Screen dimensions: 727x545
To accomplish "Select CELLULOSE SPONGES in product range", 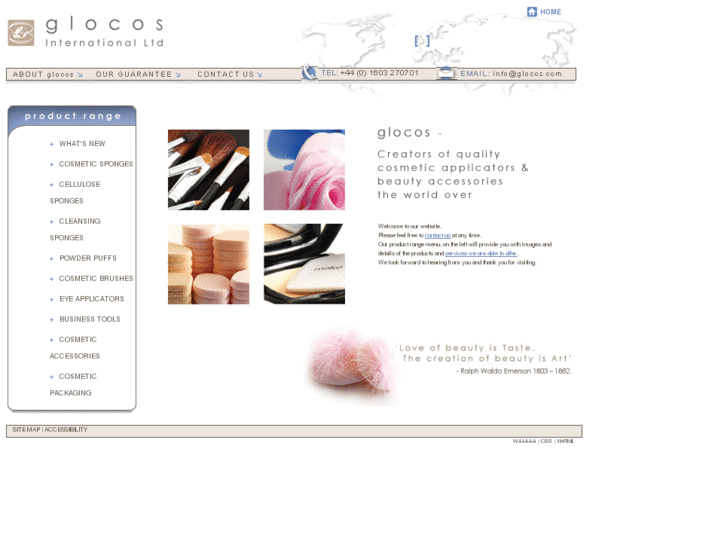I will pos(75,192).
